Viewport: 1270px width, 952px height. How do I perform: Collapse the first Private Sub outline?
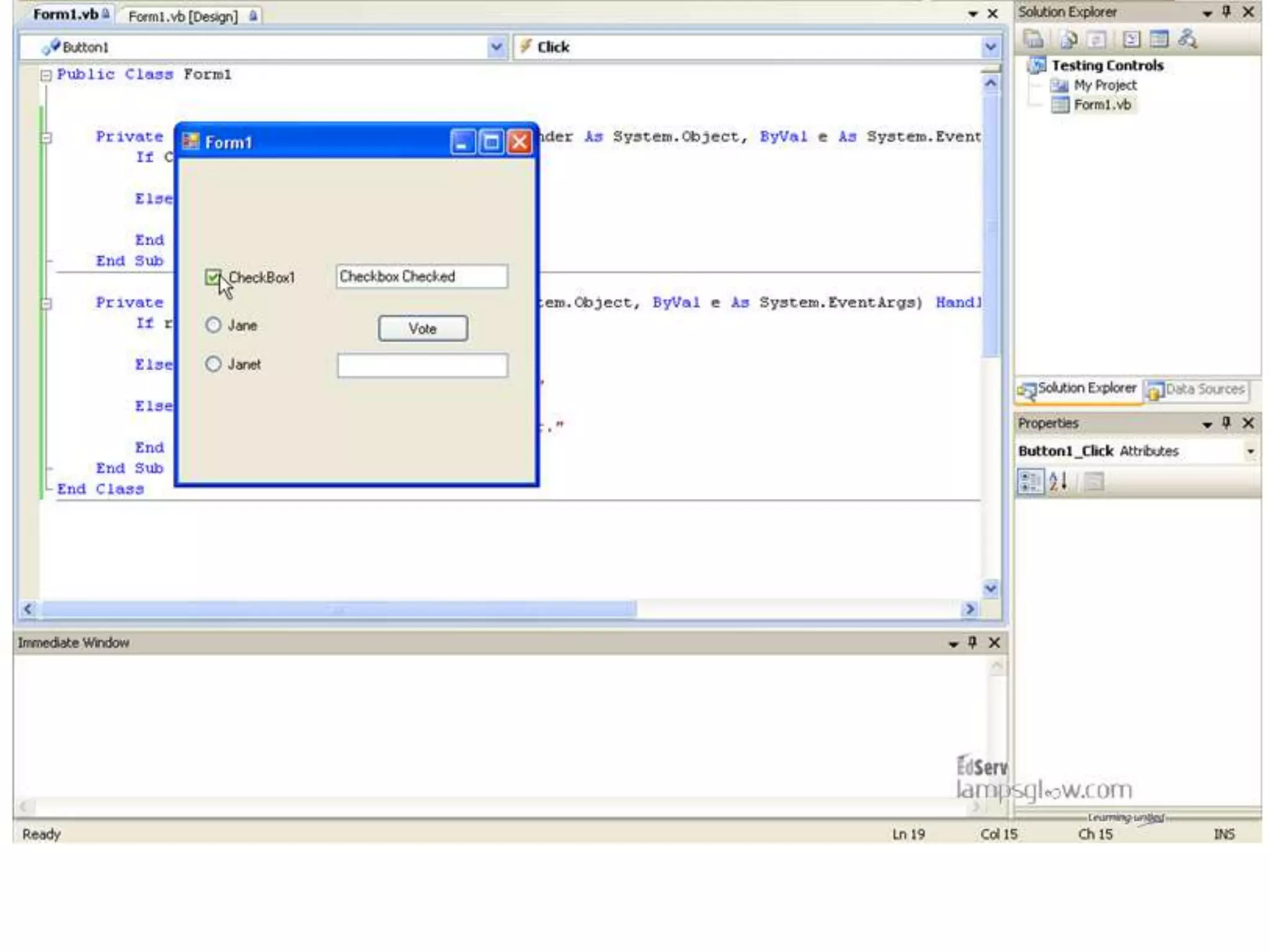point(46,138)
